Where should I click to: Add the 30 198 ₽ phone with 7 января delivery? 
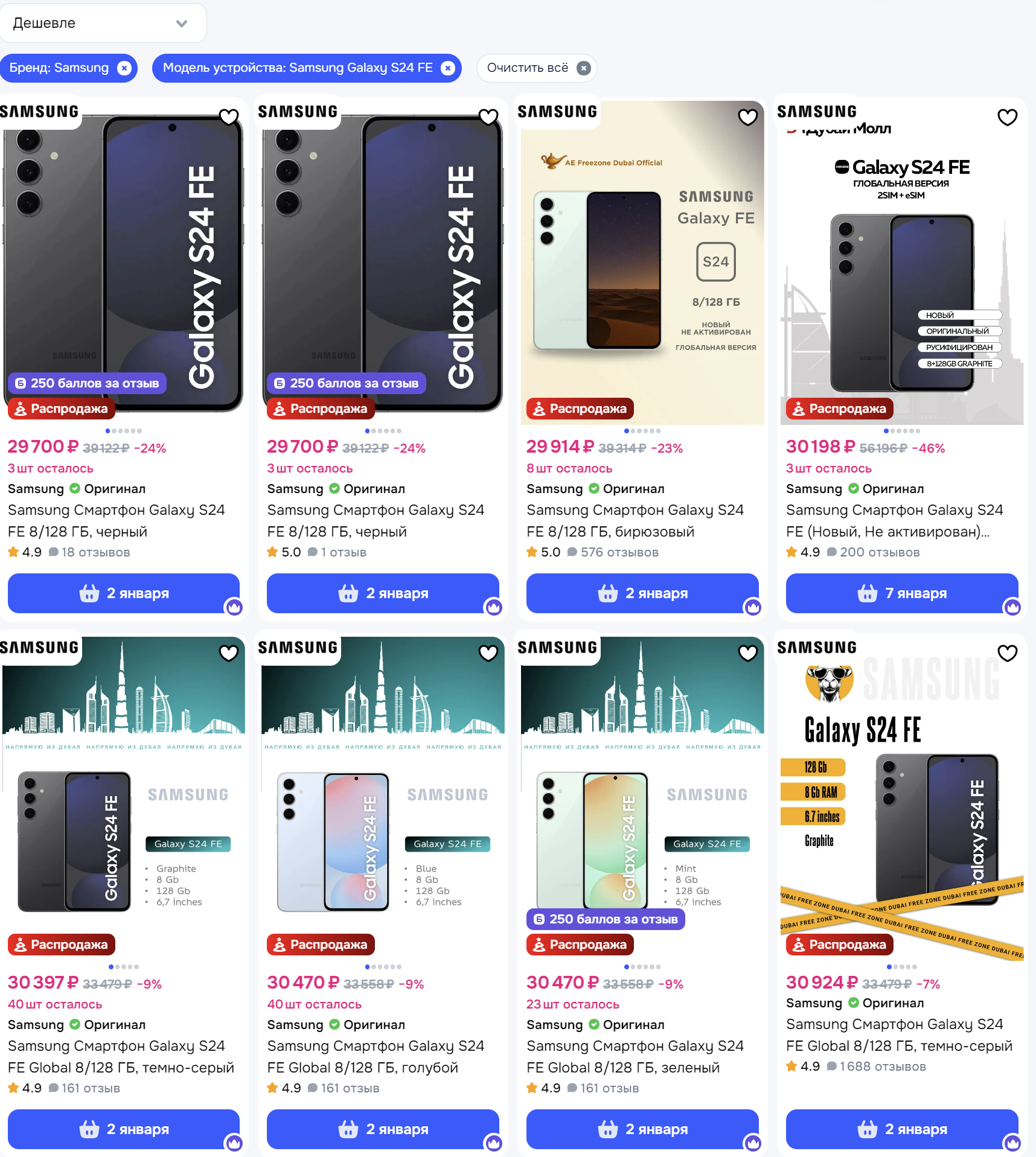point(902,593)
